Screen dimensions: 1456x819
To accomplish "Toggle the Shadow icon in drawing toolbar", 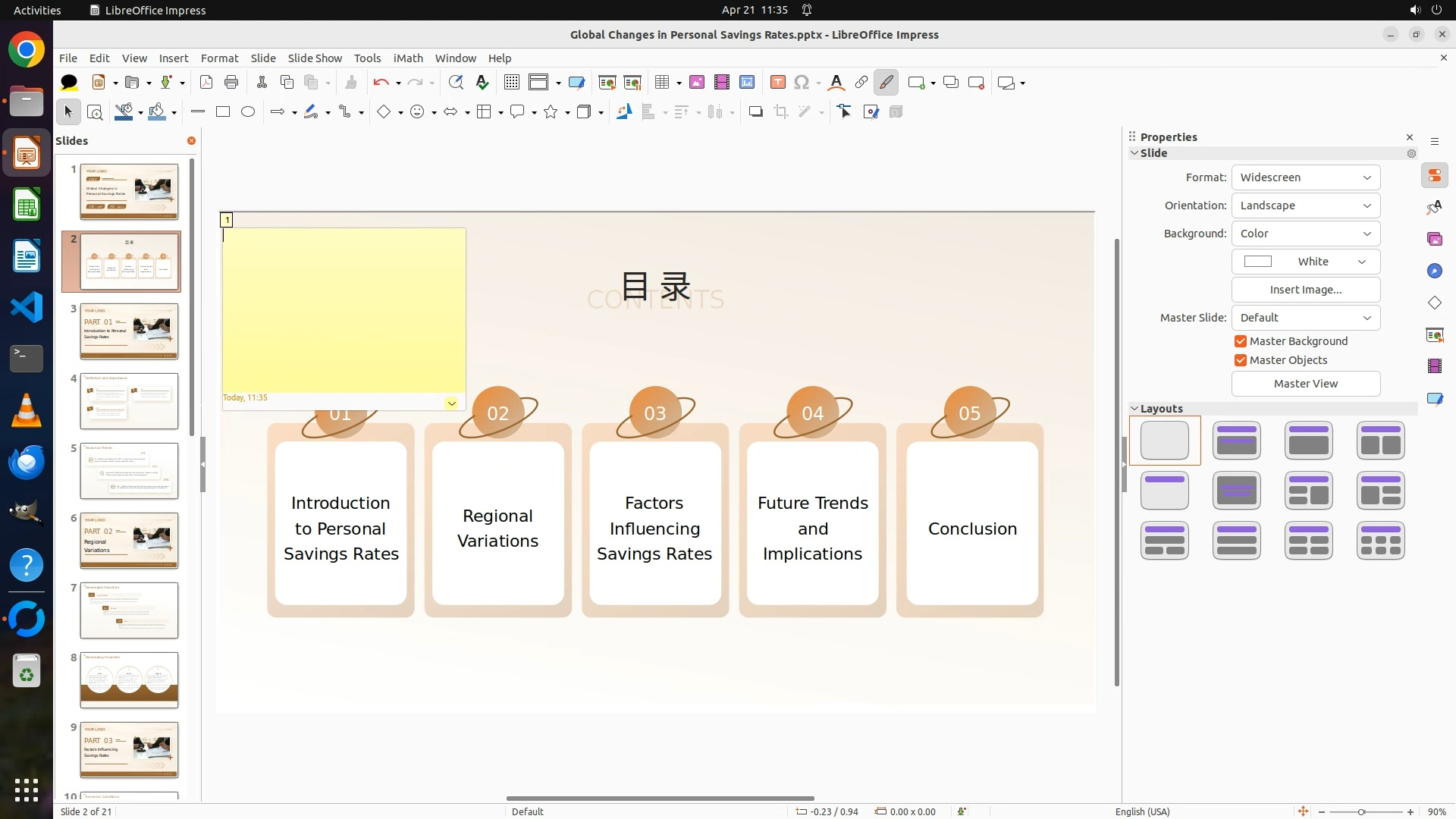I will point(755,112).
